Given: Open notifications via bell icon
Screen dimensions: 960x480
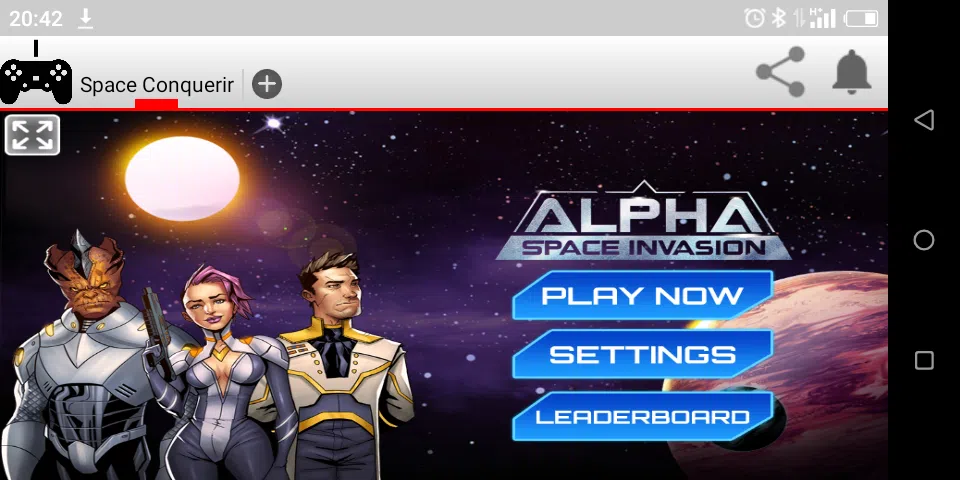Looking at the screenshot, I should (851, 72).
